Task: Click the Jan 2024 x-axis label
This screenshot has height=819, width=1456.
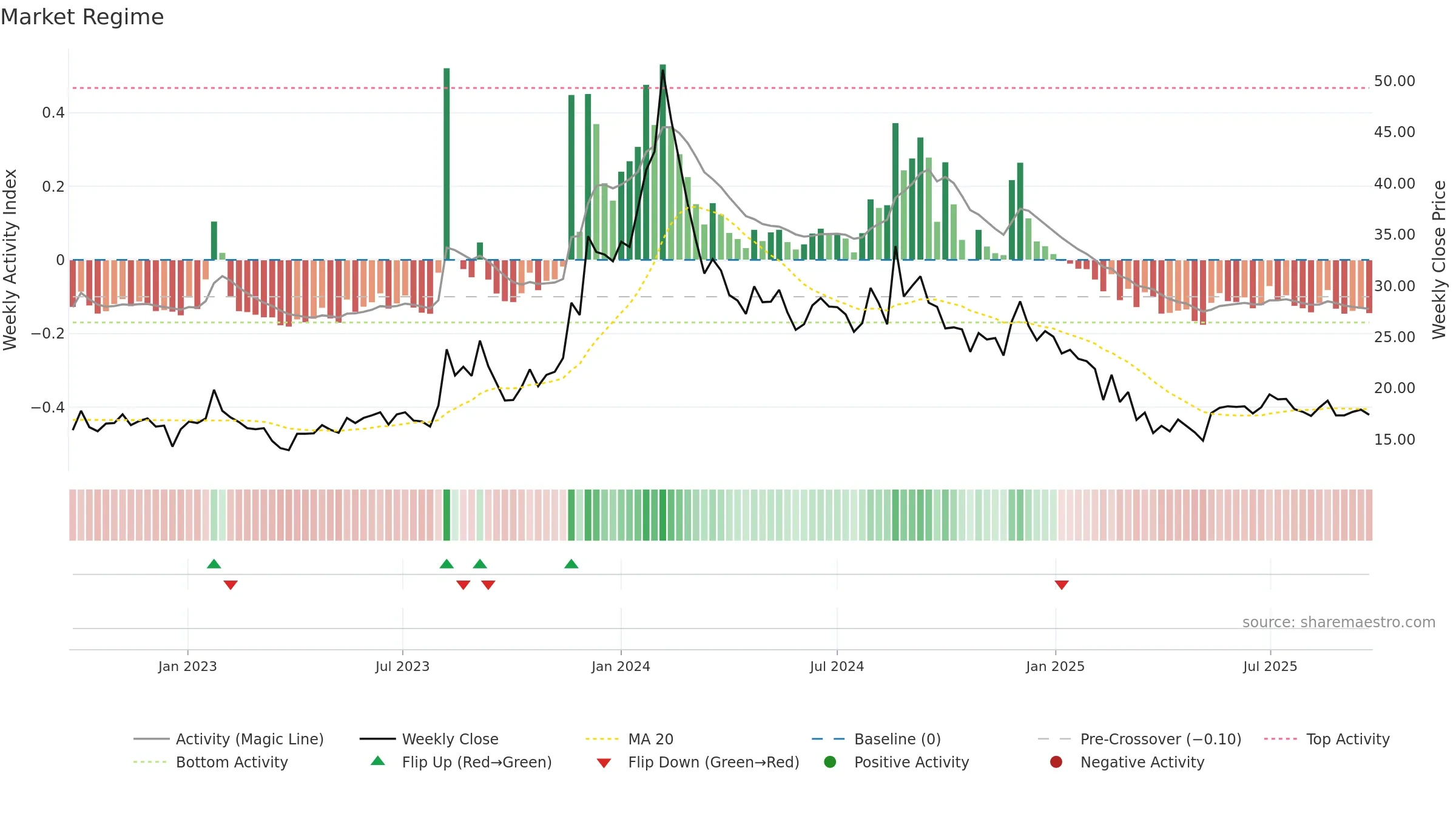Action: coord(621,666)
